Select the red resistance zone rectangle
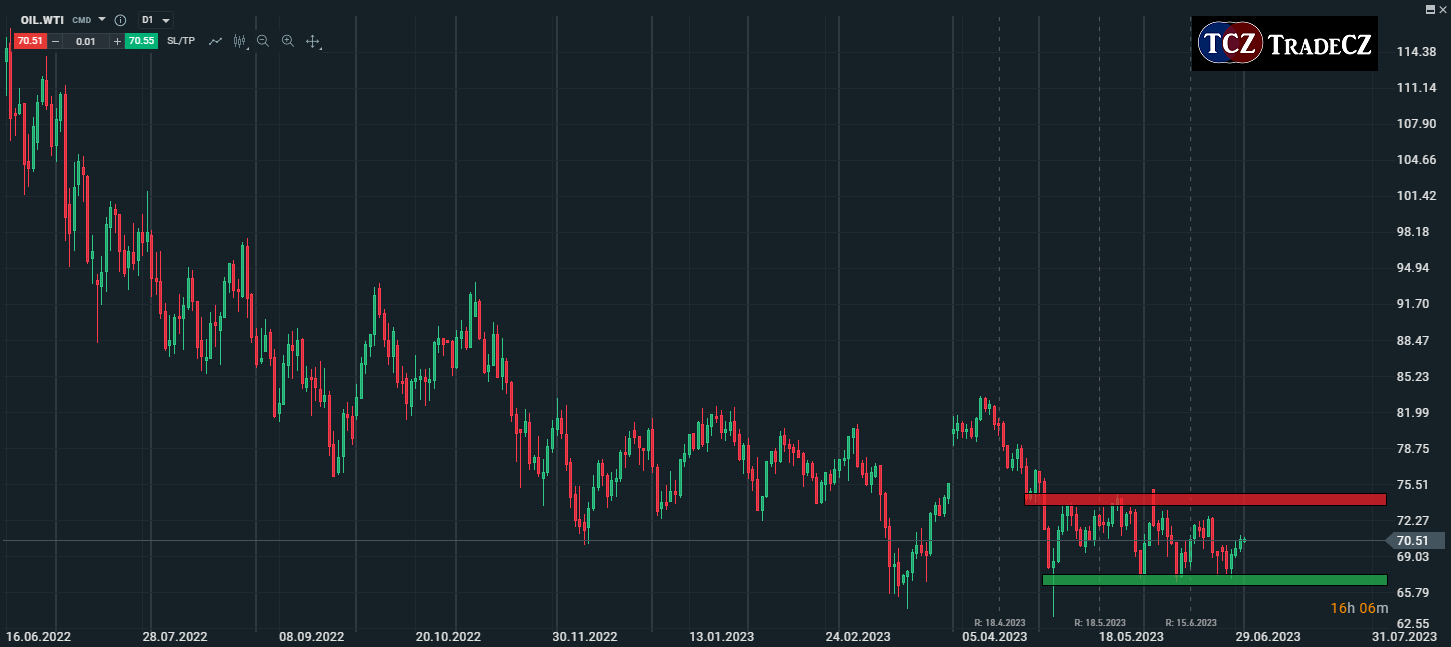 pyautogui.click(x=1205, y=499)
